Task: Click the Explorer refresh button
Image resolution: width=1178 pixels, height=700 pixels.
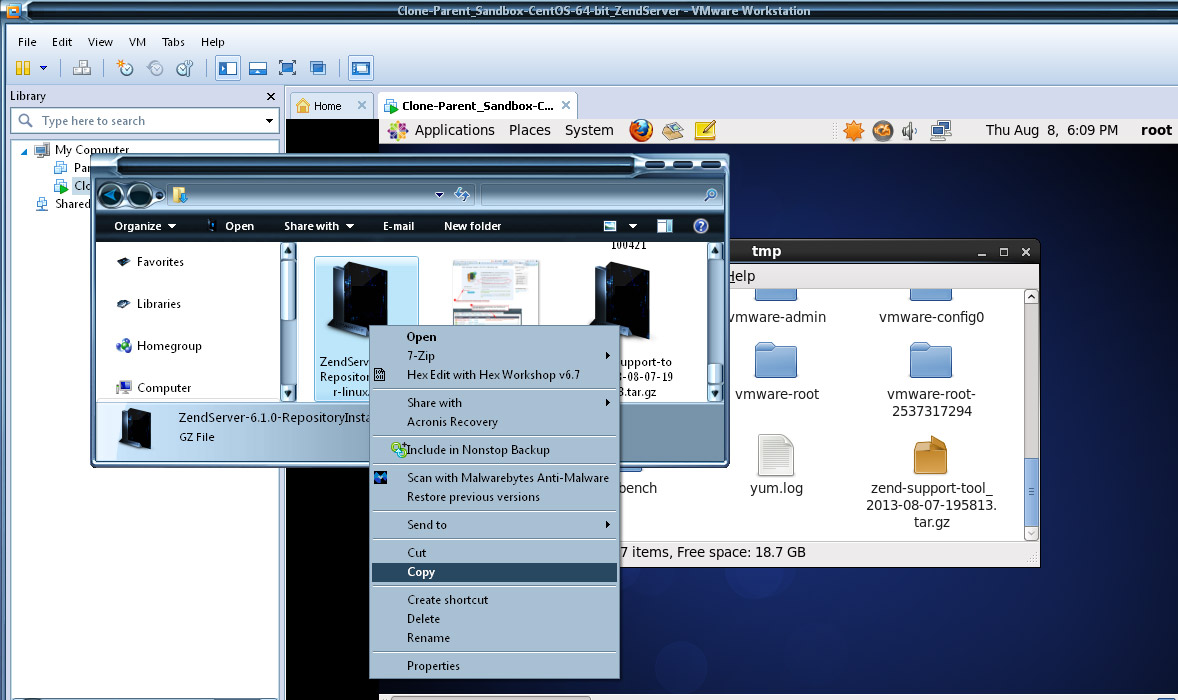Action: [462, 195]
